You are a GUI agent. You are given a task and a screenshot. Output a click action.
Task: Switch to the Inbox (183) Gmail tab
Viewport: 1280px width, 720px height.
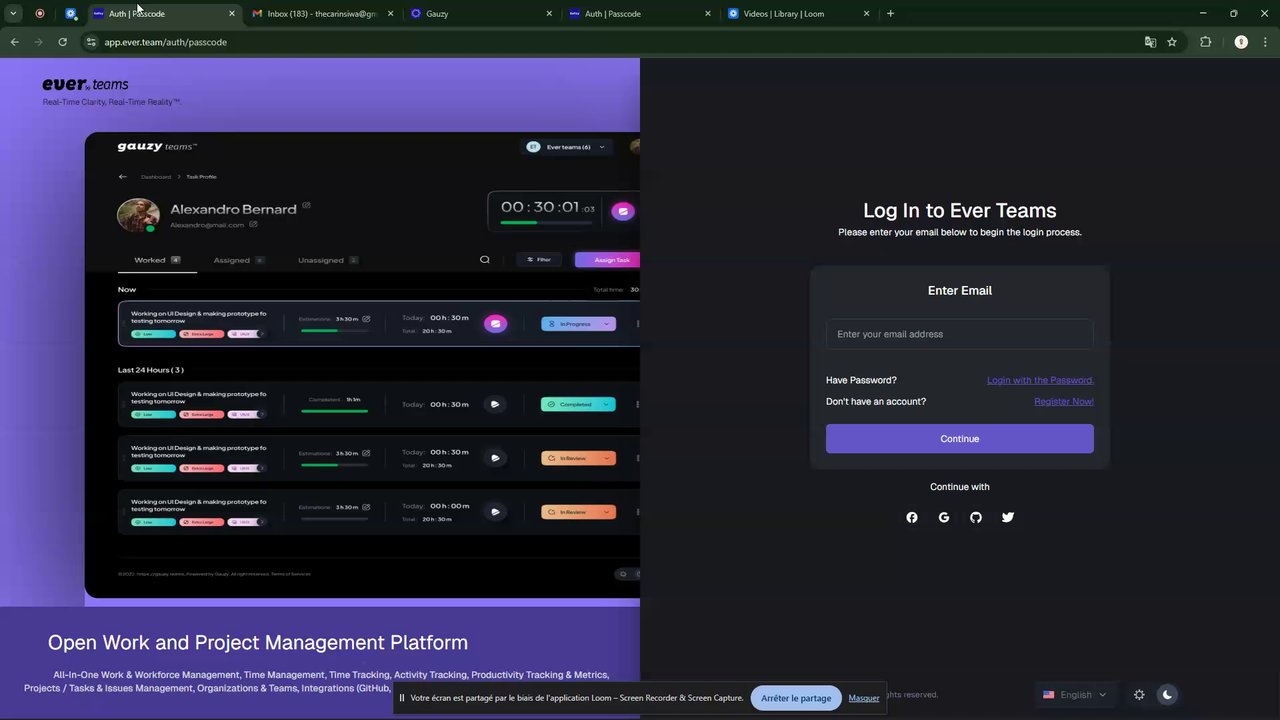[x=322, y=14]
